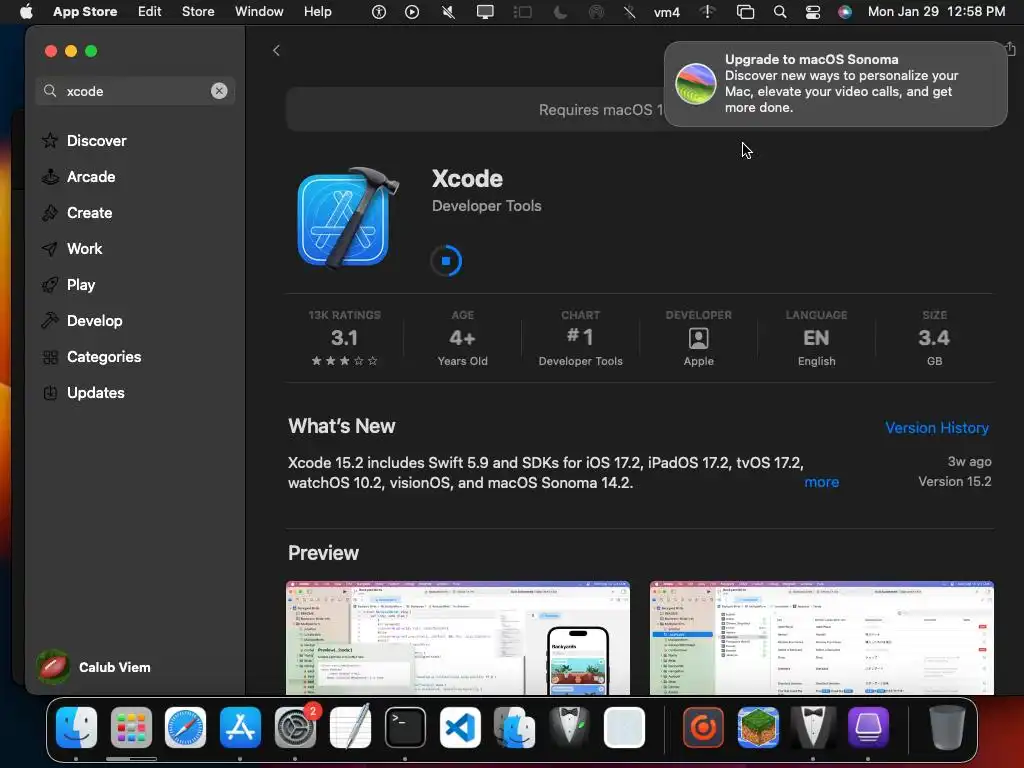Viewport: 1024px width, 768px height.
Task: Open Version History link
Action: (x=936, y=428)
